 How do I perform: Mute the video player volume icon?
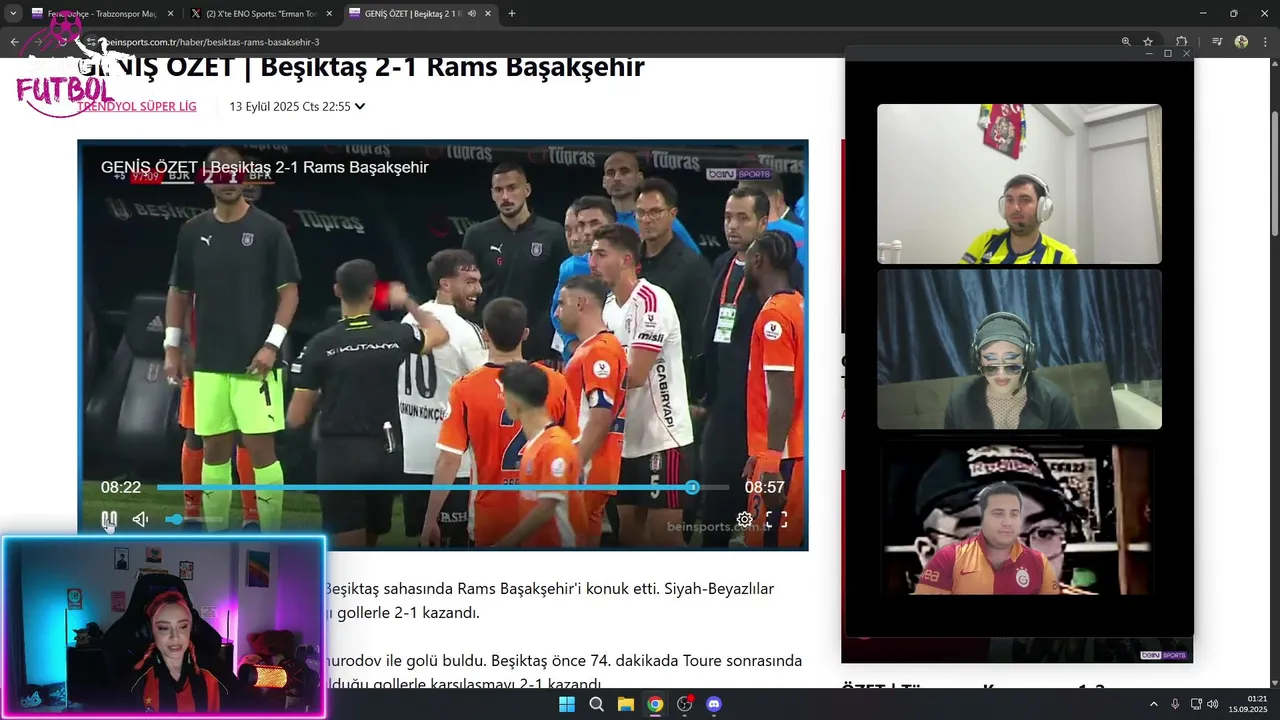point(140,519)
